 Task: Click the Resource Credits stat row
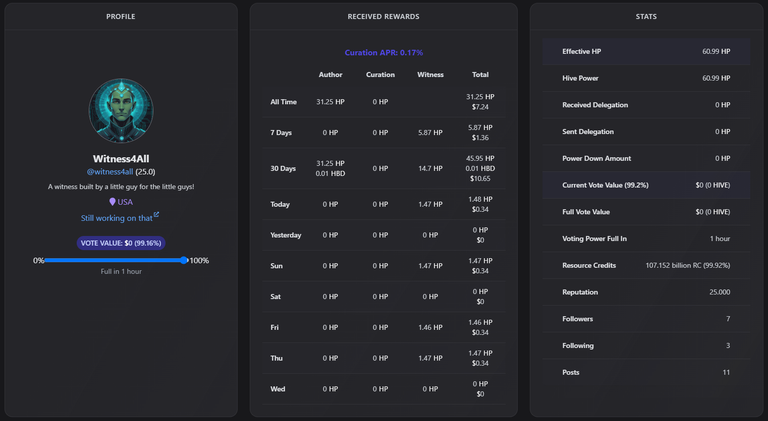click(646, 265)
